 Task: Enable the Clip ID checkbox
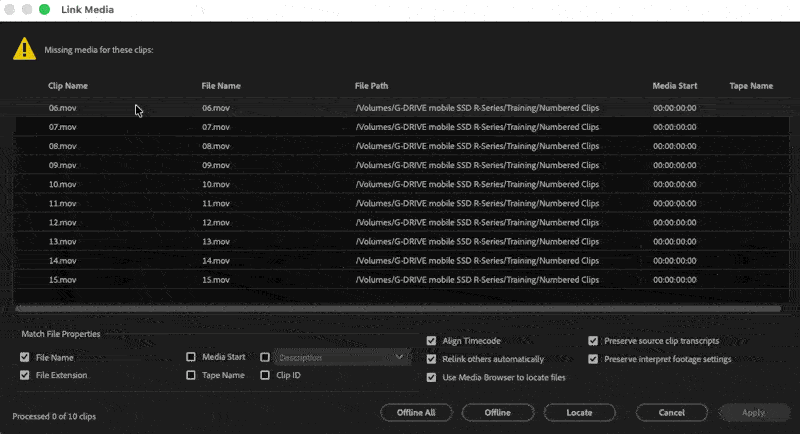[x=265, y=375]
